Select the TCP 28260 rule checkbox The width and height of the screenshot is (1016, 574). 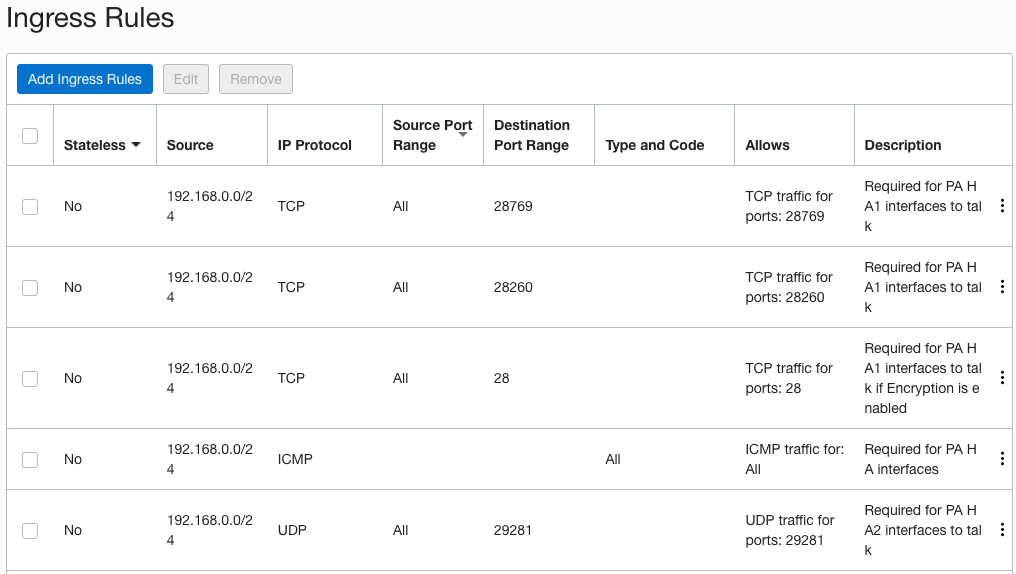pyautogui.click(x=30, y=287)
